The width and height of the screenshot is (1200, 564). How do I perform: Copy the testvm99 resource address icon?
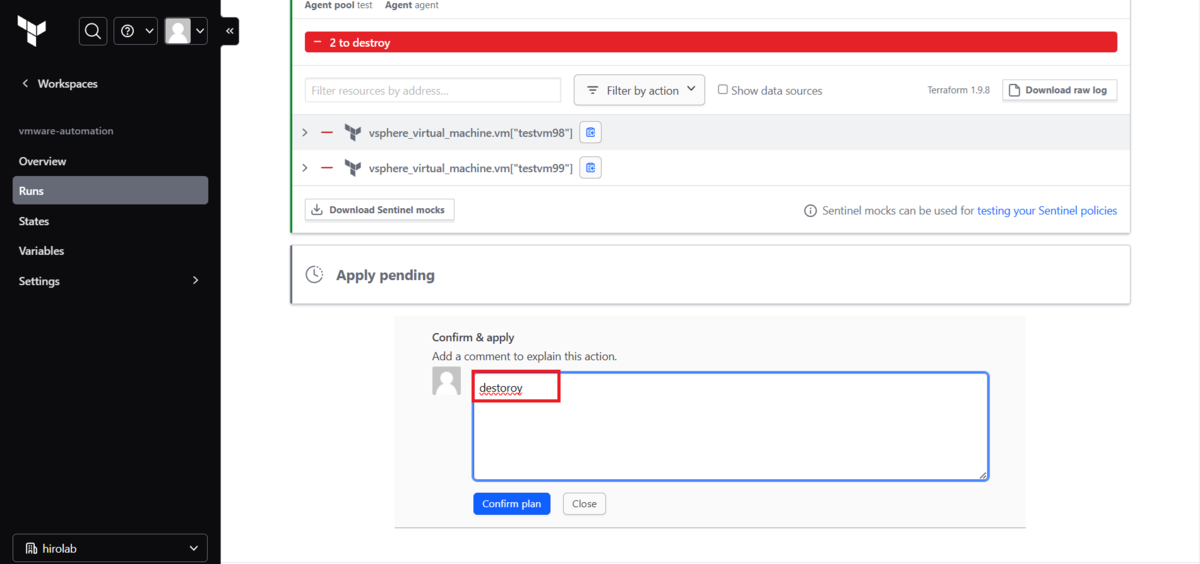click(591, 167)
